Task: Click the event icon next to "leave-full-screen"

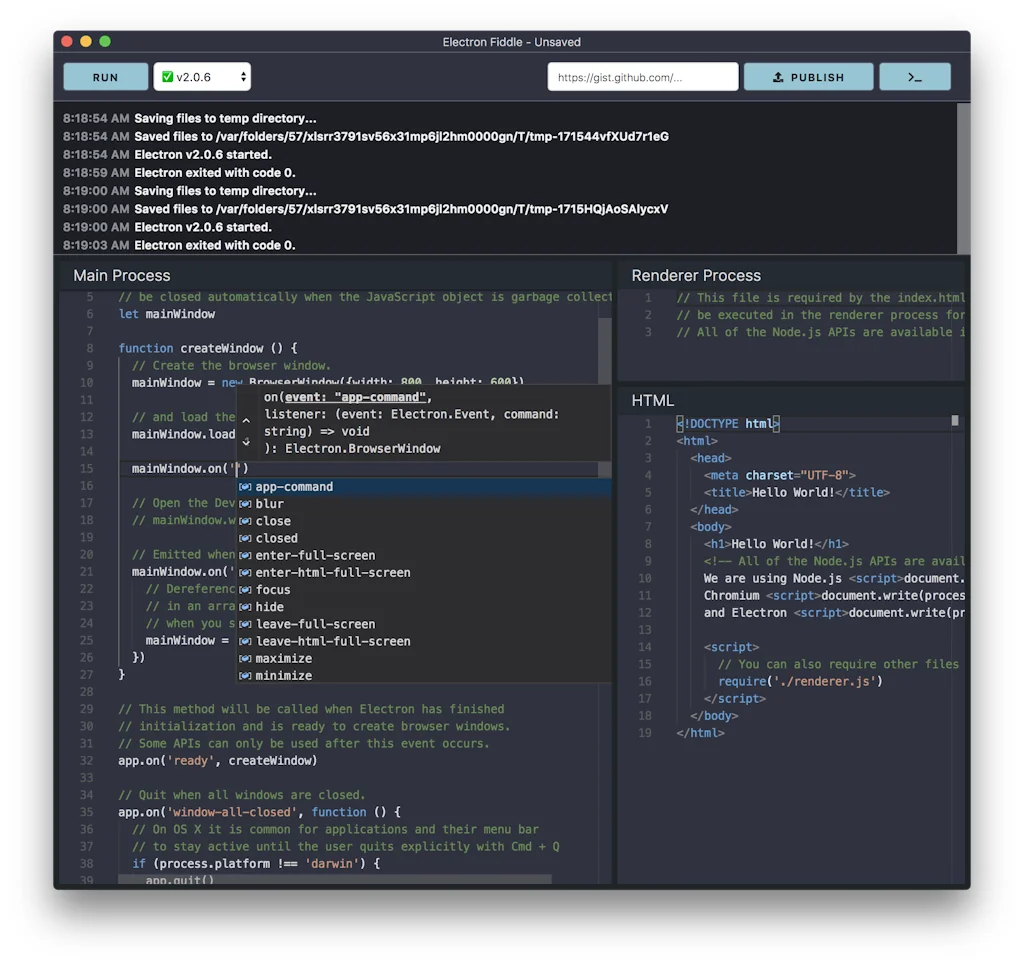Action: pyautogui.click(x=245, y=623)
